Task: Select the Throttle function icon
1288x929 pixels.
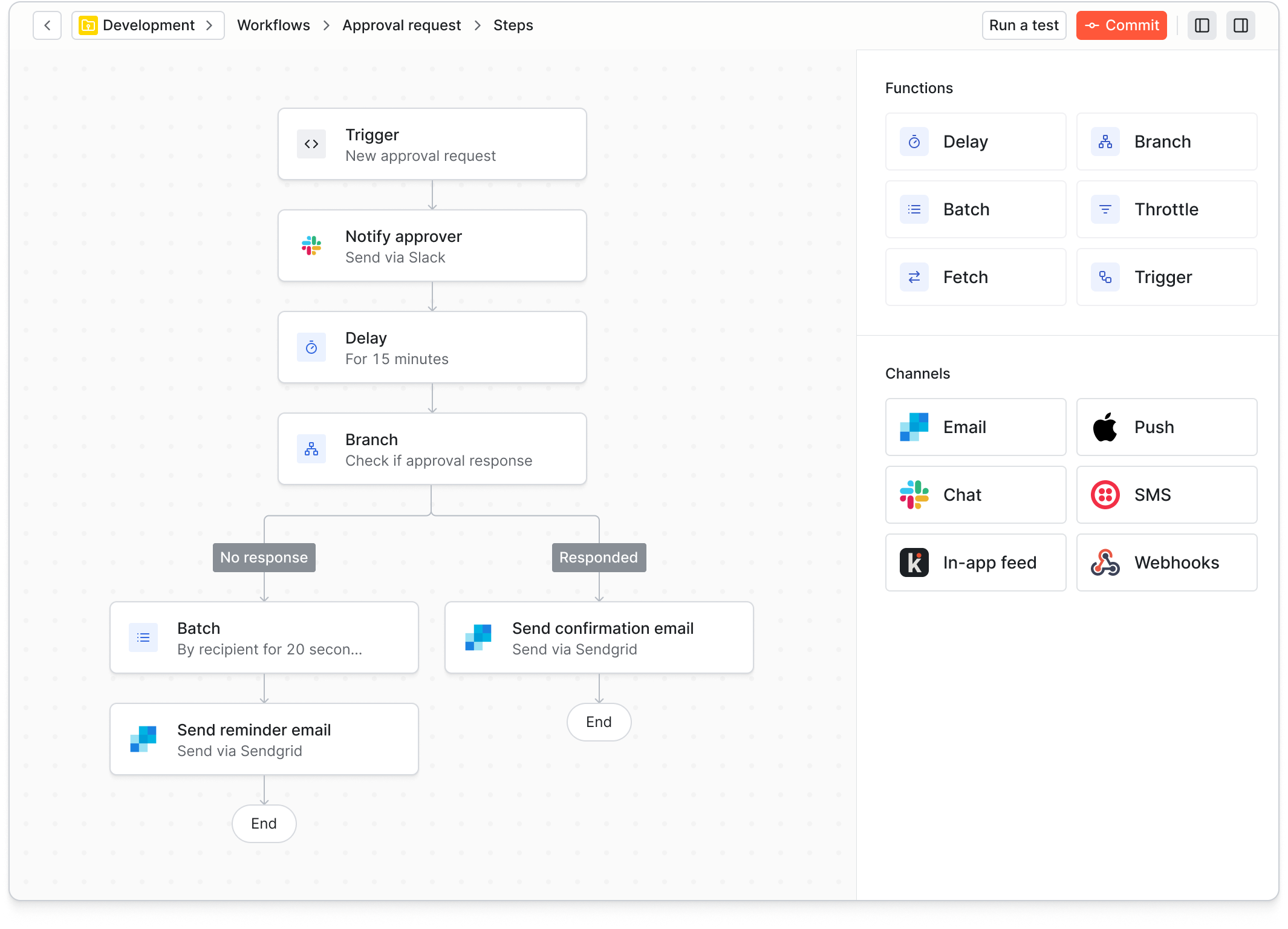Action: [x=1106, y=209]
